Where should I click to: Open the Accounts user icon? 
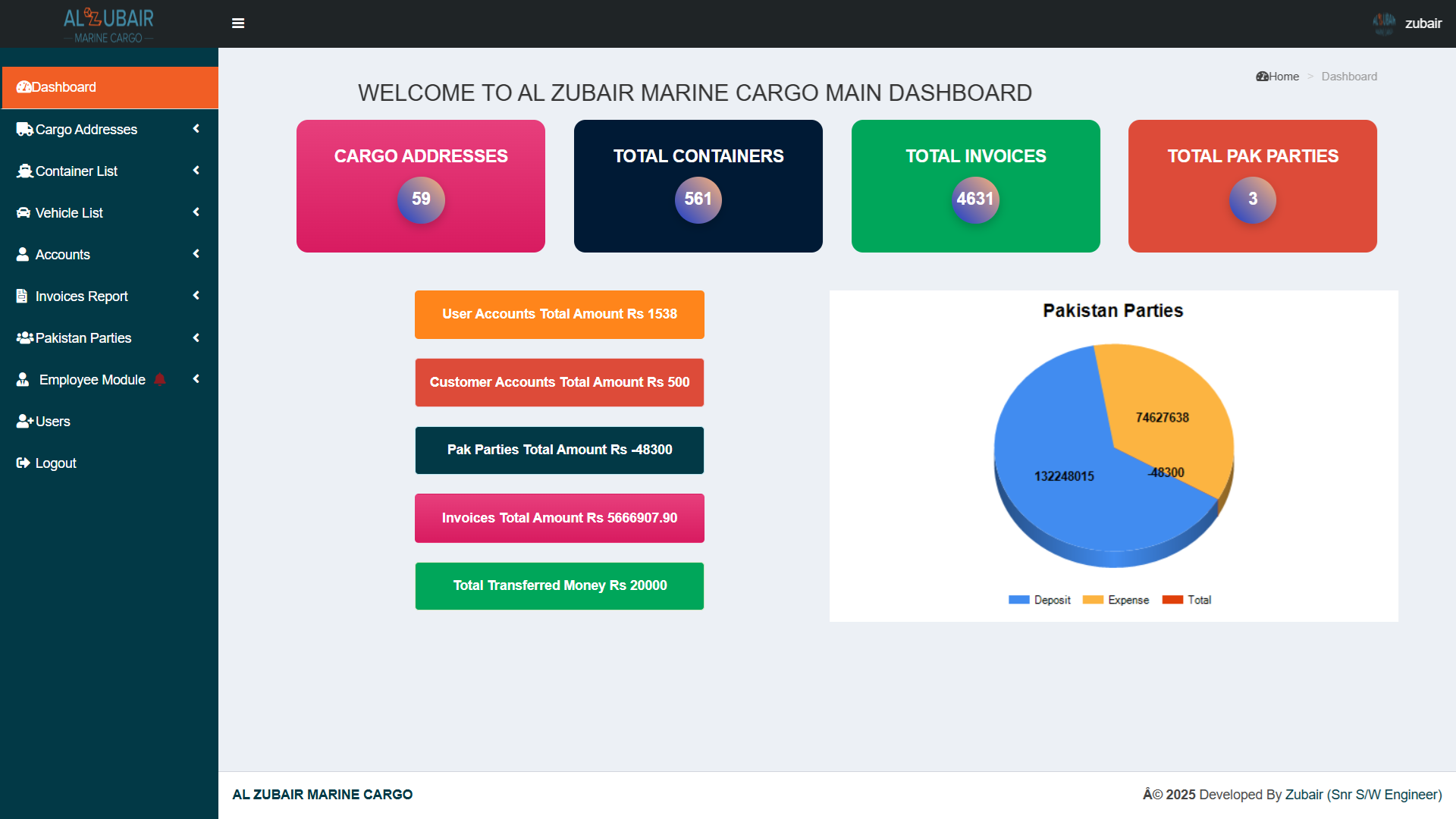click(x=23, y=254)
